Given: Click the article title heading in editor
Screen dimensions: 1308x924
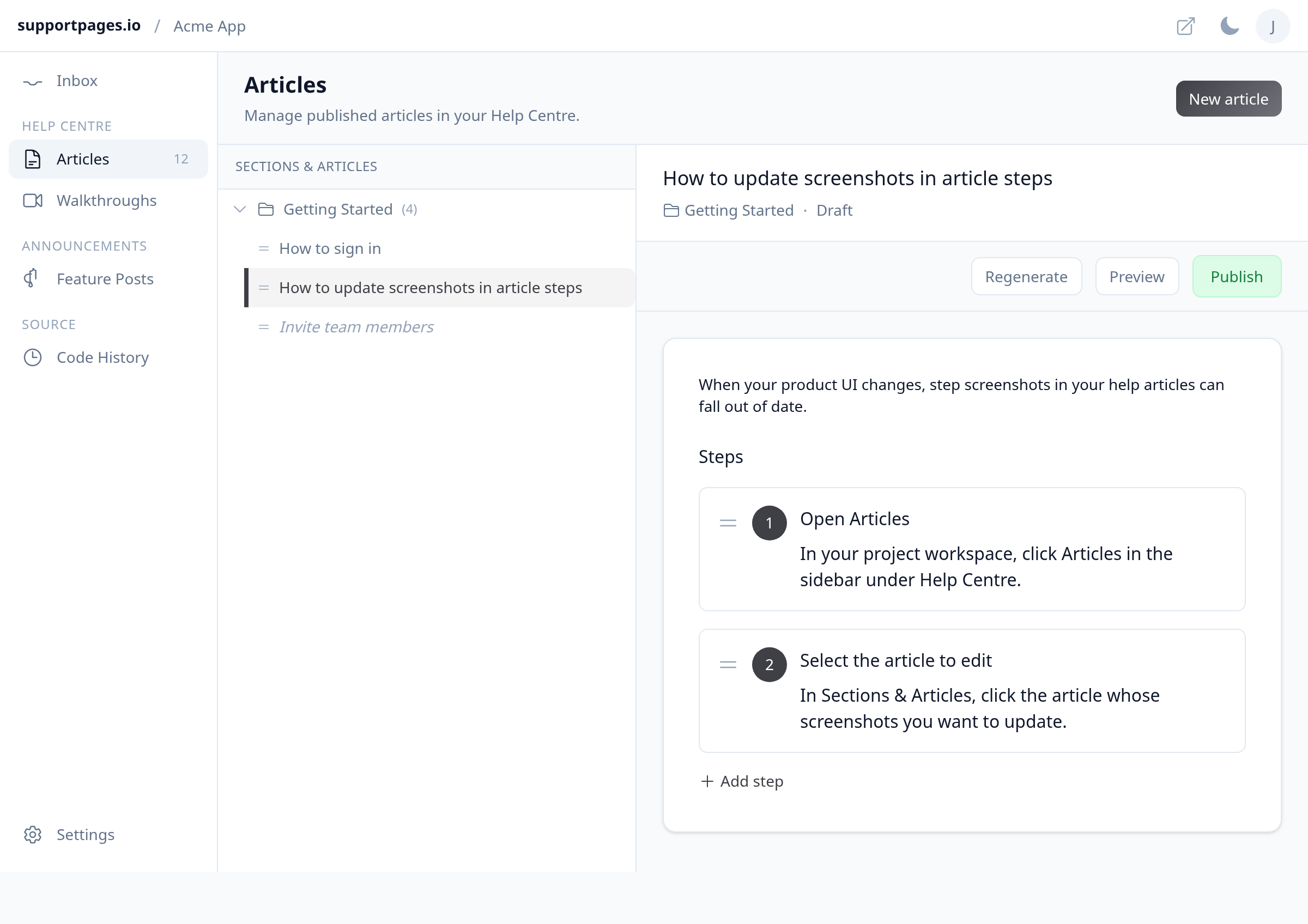Looking at the screenshot, I should pos(857,178).
